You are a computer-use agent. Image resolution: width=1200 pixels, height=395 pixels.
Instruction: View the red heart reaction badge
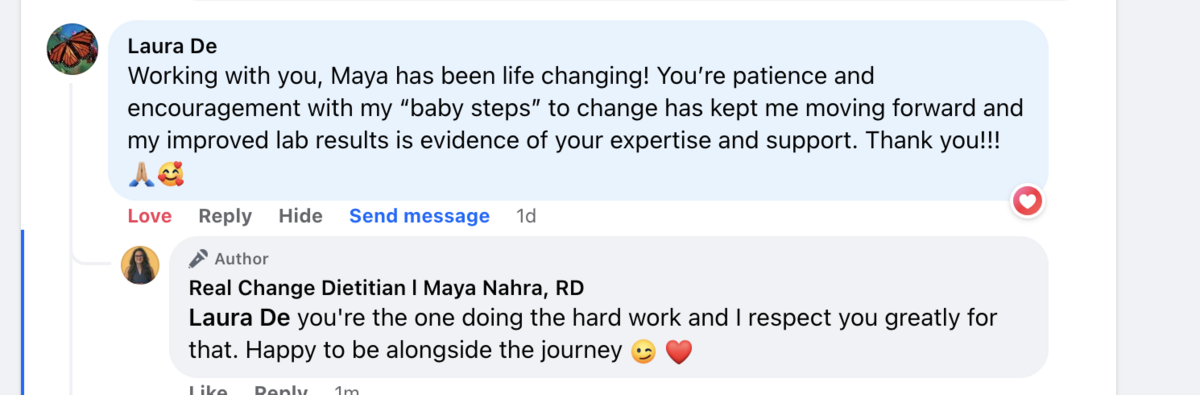[1027, 202]
